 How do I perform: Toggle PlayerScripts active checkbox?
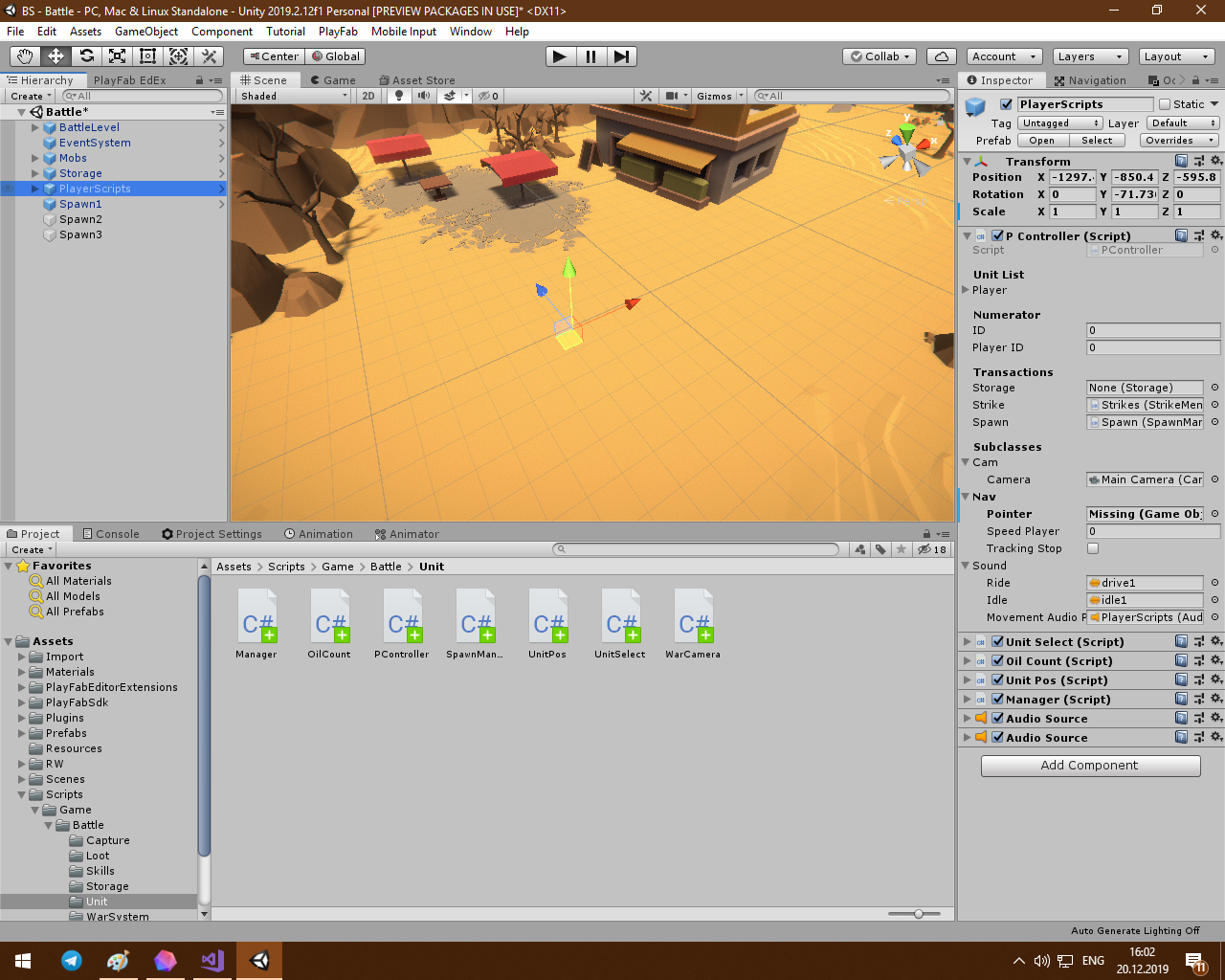point(1006,104)
